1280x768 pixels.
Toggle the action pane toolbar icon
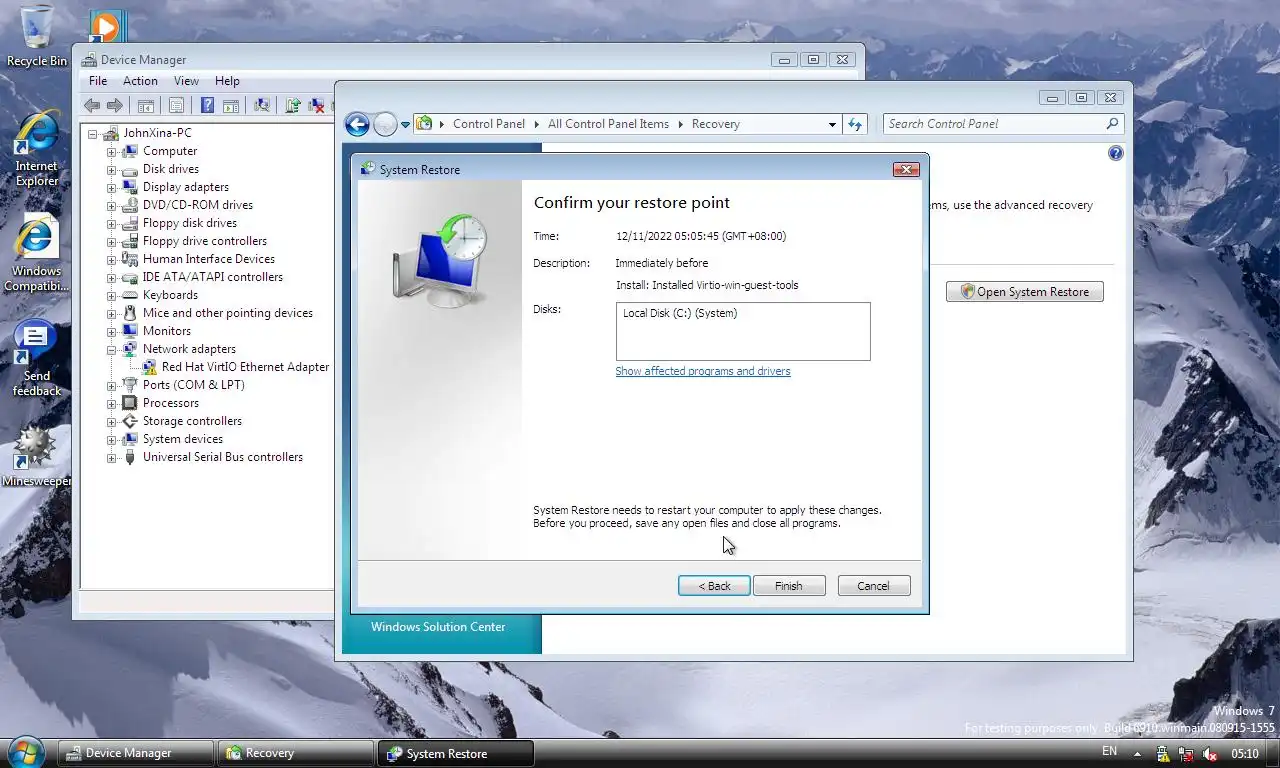point(231,105)
